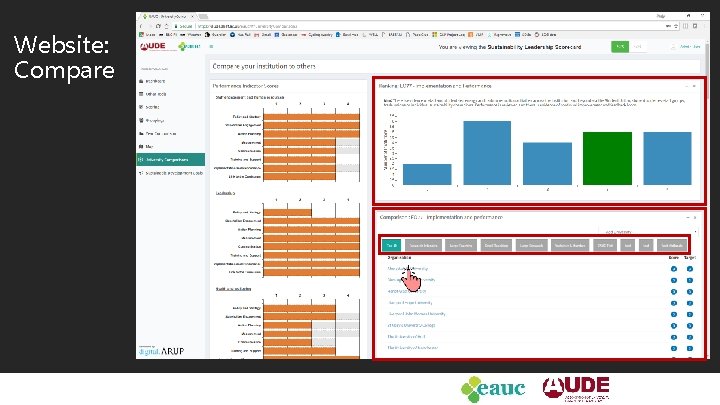720x405 pixels.
Task: Select the white half of scorecard toggle
Action: pos(638,47)
